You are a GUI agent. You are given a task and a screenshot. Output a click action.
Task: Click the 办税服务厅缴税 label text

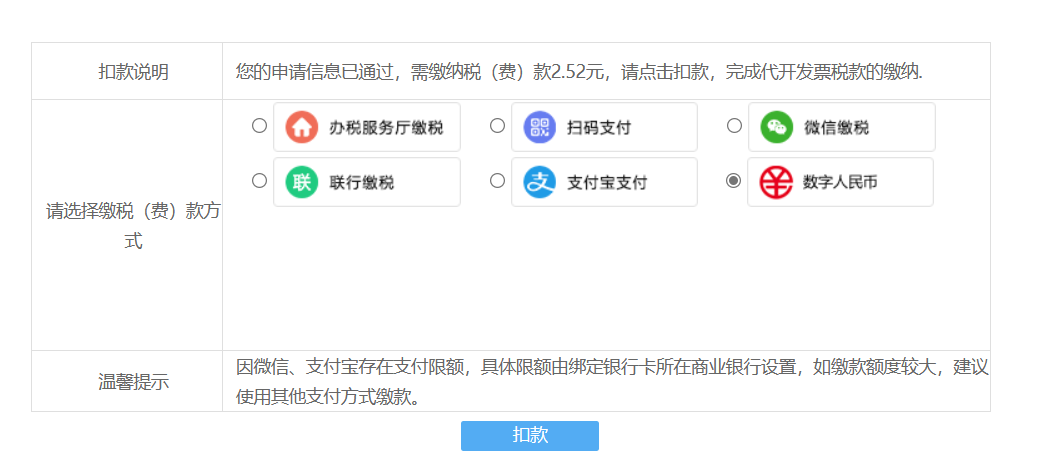click(386, 128)
